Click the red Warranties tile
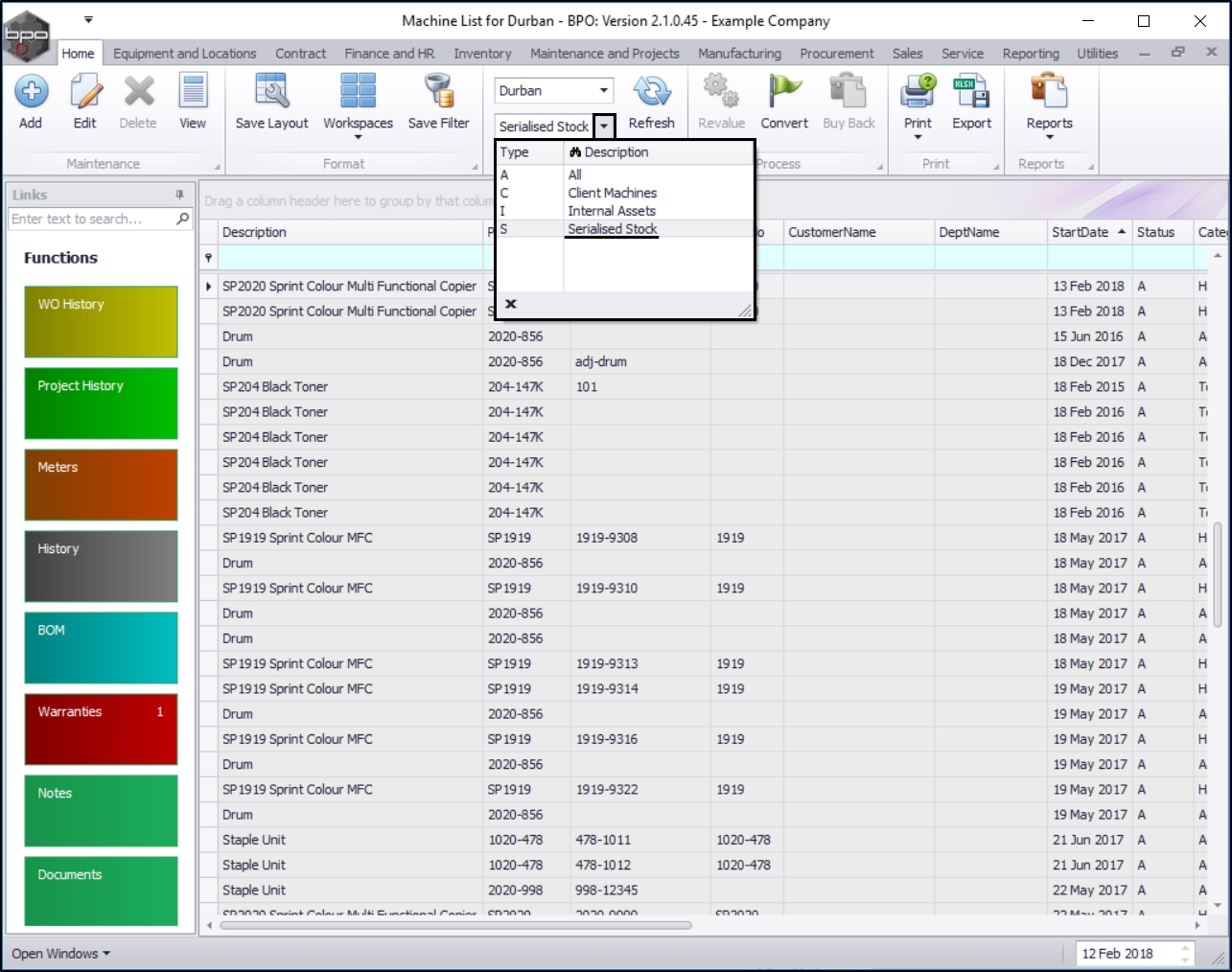1232x972 pixels. tap(101, 729)
